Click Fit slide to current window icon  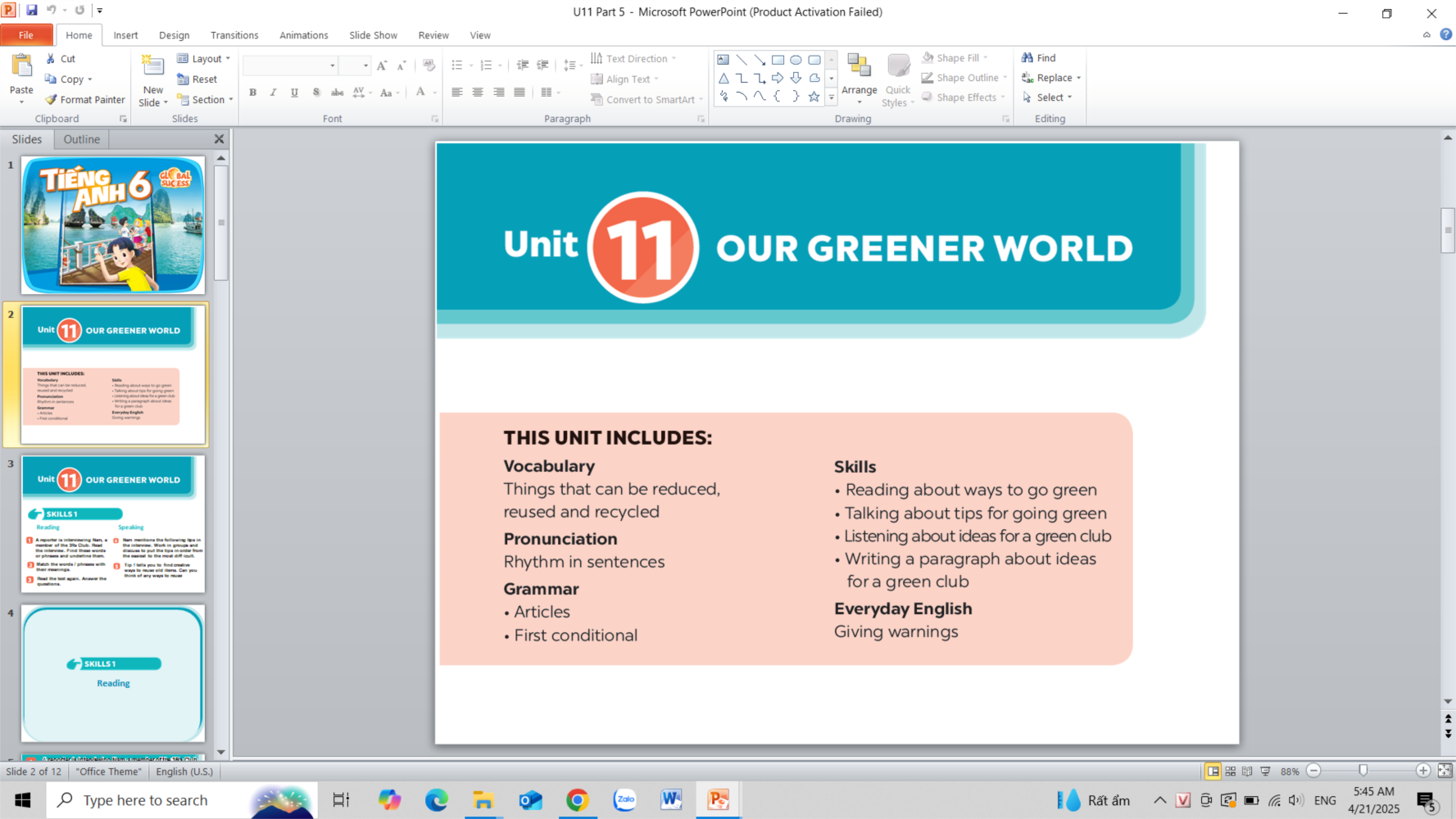(1445, 771)
